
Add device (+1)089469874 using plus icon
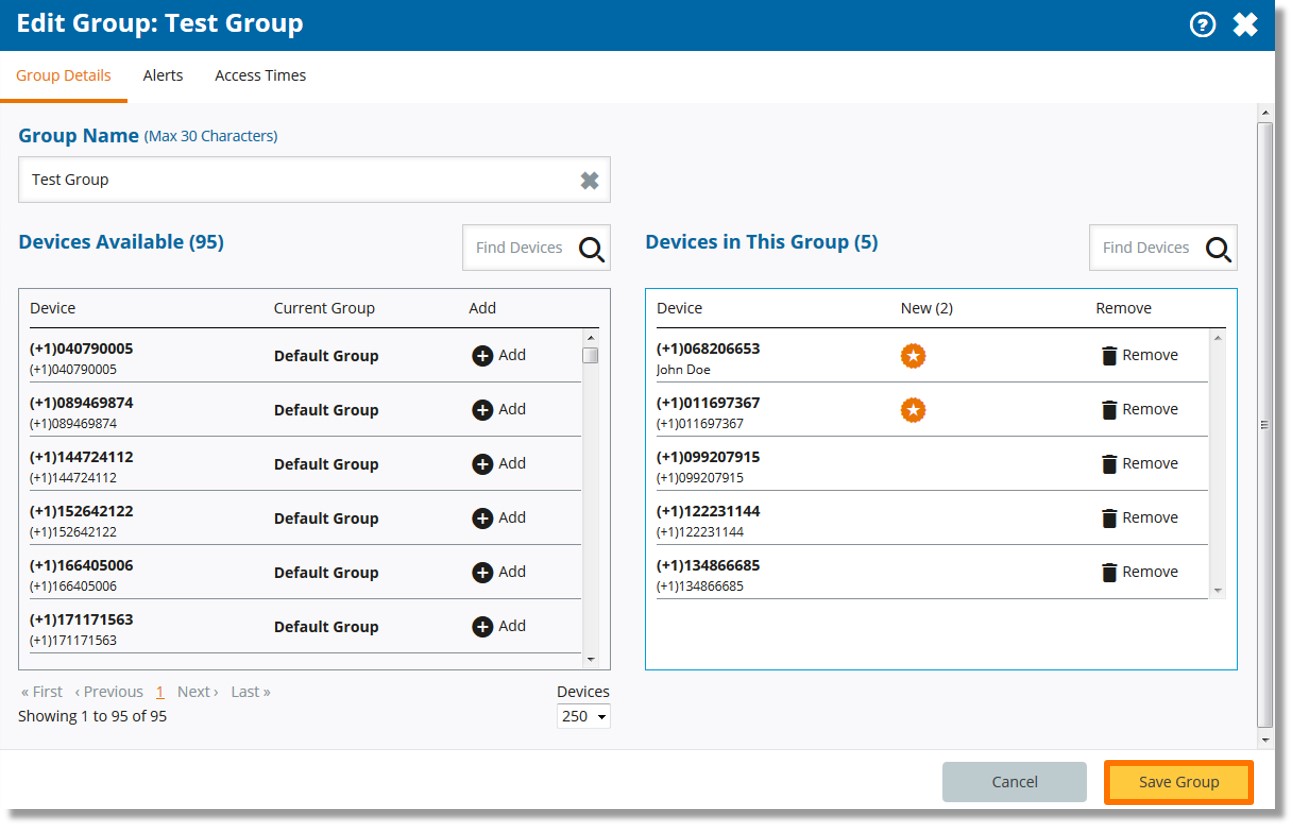pos(482,409)
